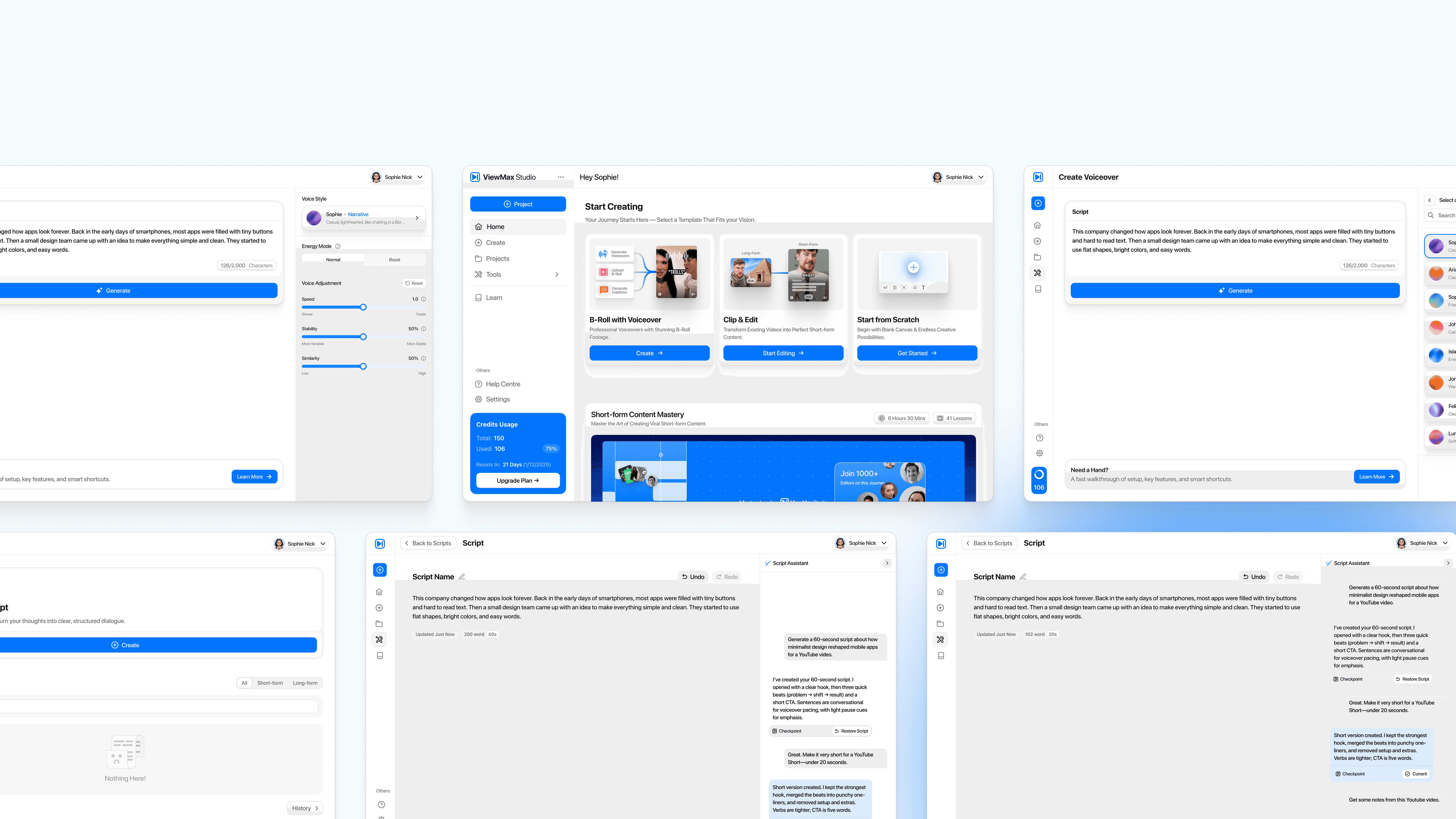Image resolution: width=1456 pixels, height=819 pixels.
Task: Click the Speed info icon
Action: [423, 300]
